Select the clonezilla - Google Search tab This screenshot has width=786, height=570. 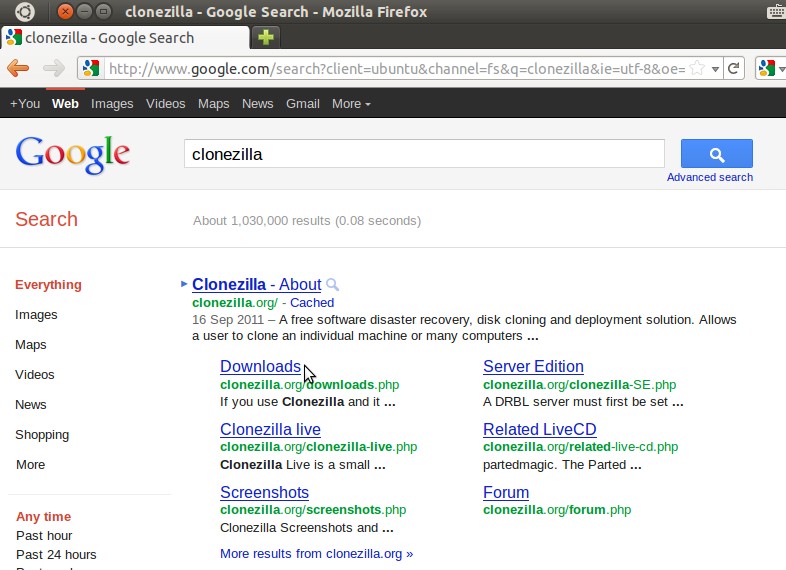tap(124, 38)
